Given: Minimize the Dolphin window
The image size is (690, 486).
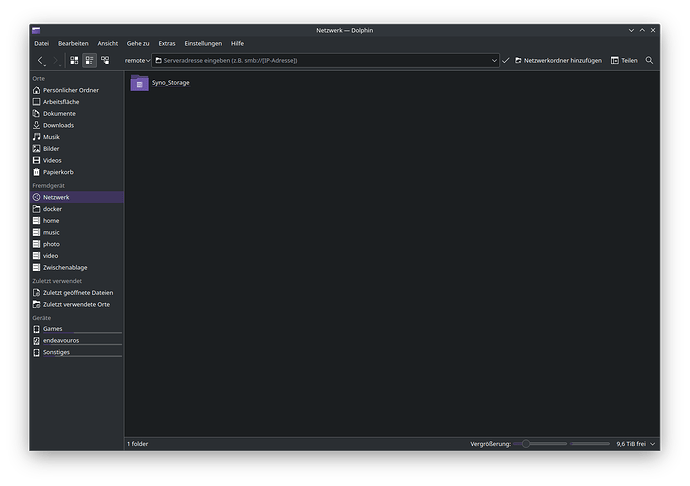Looking at the screenshot, I should 631,30.
